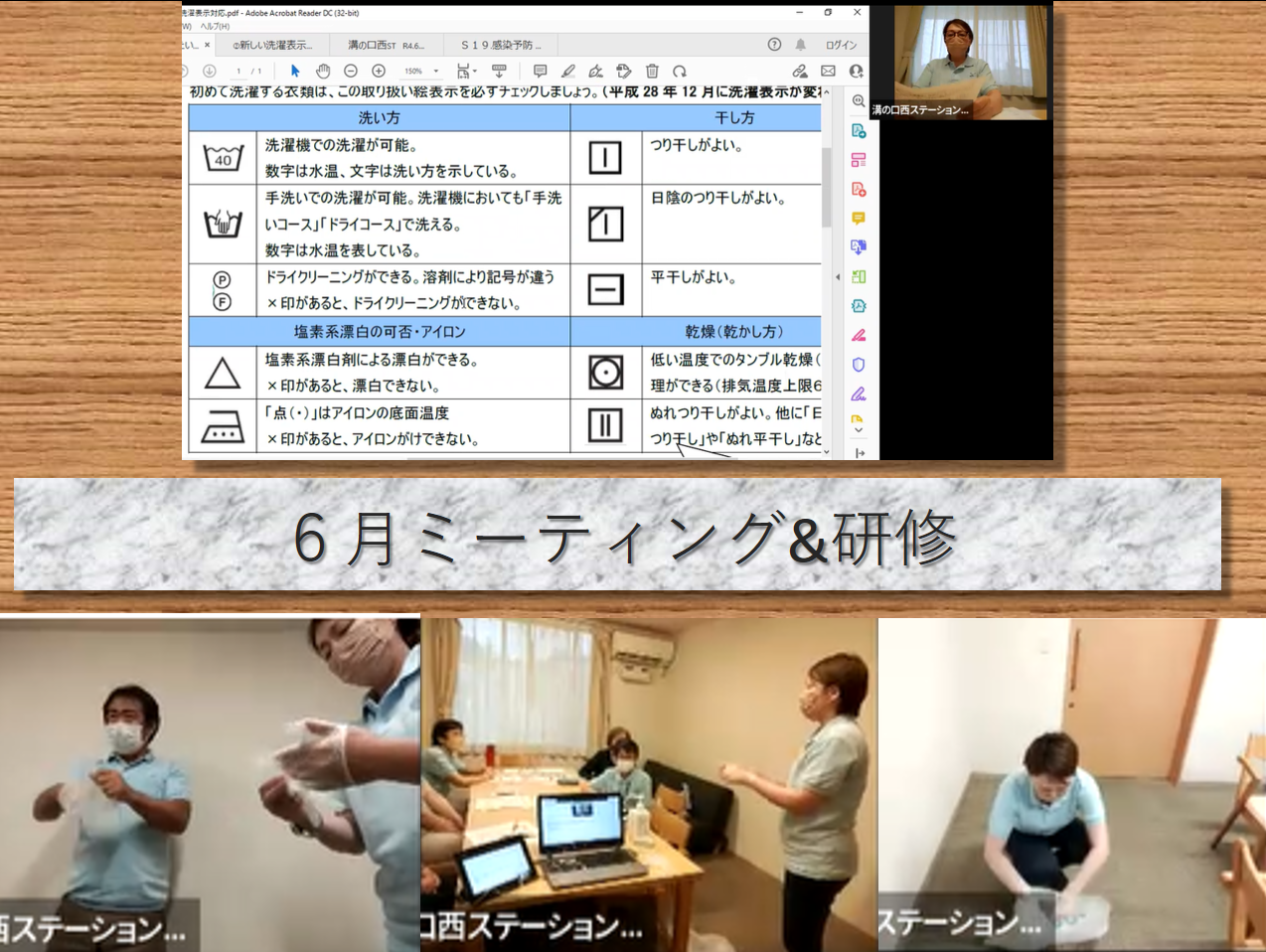Click the vertical document scrollbar
This screenshot has height=952, width=1266.
pos(826,189)
